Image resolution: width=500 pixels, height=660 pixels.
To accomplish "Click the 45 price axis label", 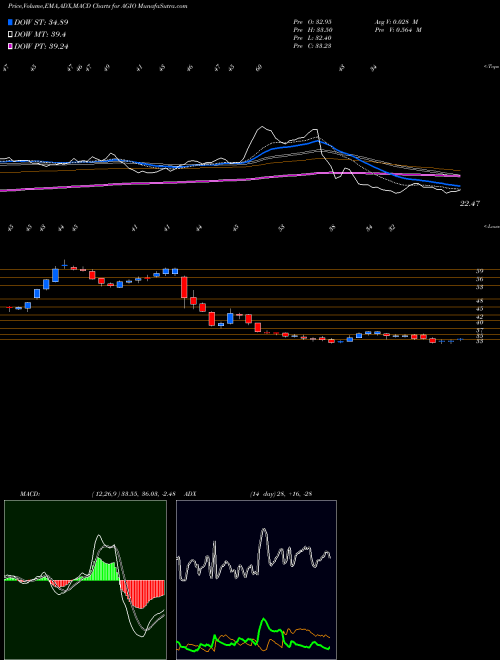I will [x=479, y=309].
